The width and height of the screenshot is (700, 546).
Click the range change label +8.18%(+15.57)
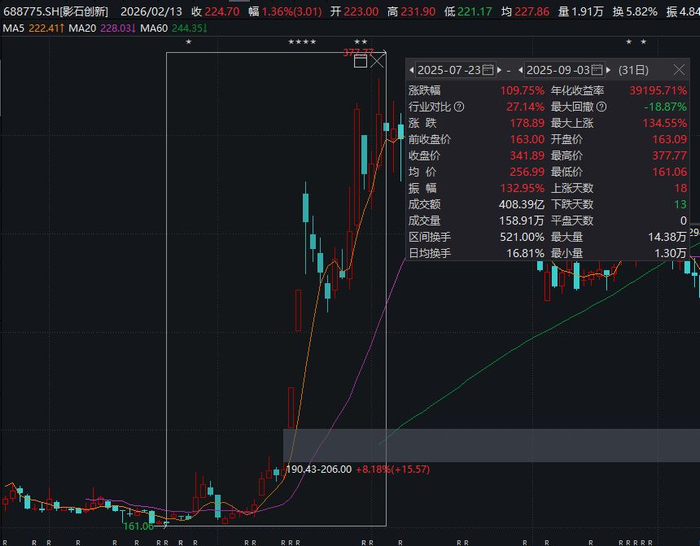(x=393, y=469)
